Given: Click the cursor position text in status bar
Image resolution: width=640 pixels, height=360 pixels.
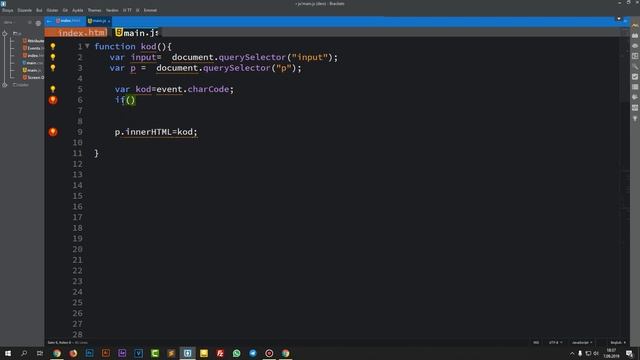Looking at the screenshot, I should point(59,342).
